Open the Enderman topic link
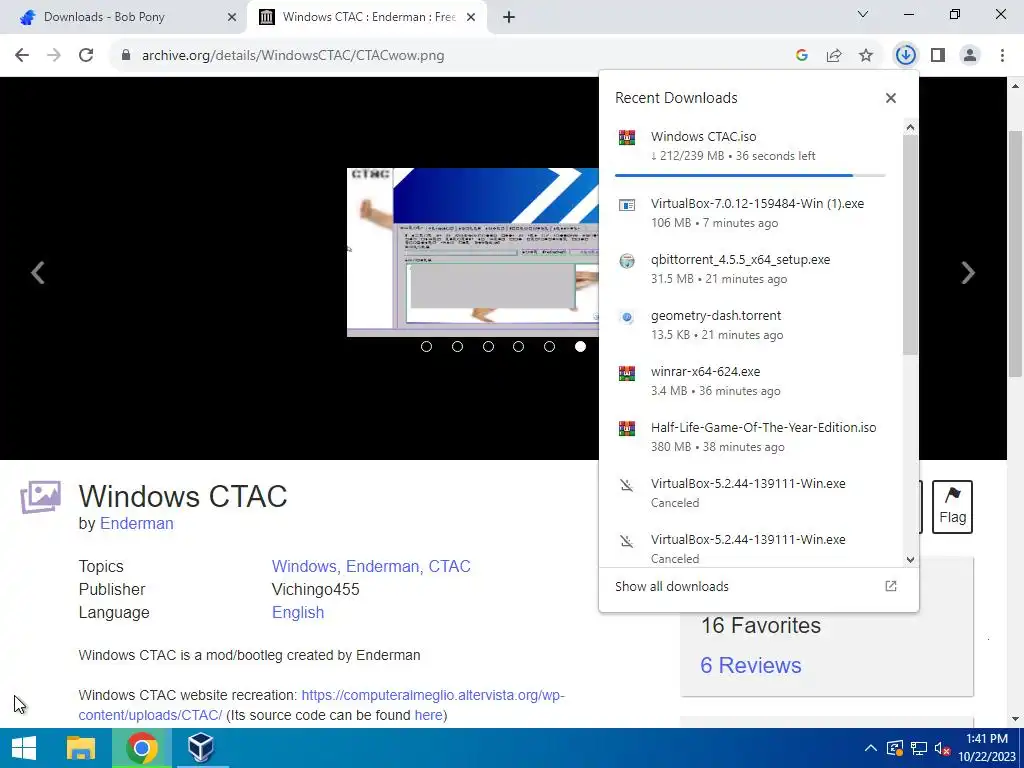This screenshot has width=1024, height=768. tap(383, 566)
